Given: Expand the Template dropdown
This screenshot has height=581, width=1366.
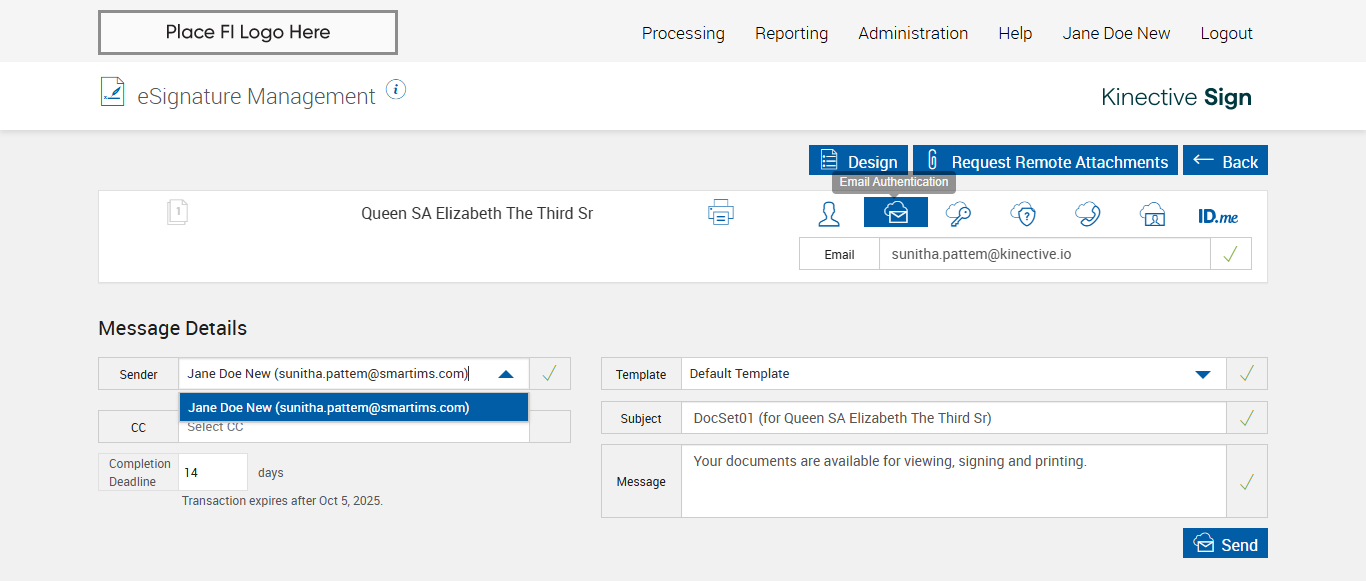Looking at the screenshot, I should [x=1203, y=374].
